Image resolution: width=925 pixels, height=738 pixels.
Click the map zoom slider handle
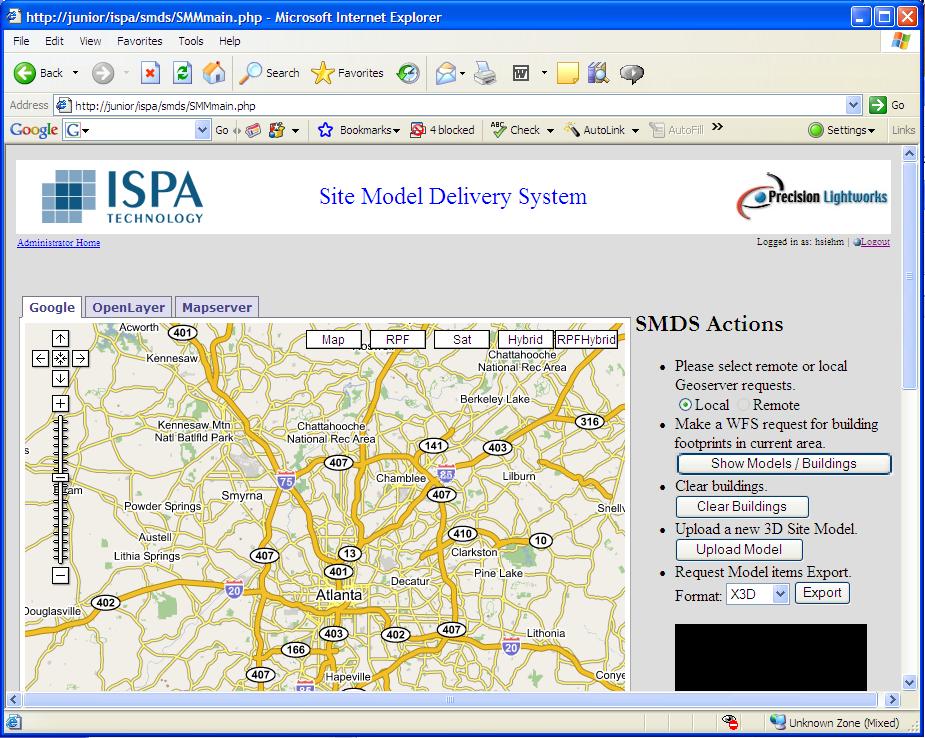(x=60, y=477)
